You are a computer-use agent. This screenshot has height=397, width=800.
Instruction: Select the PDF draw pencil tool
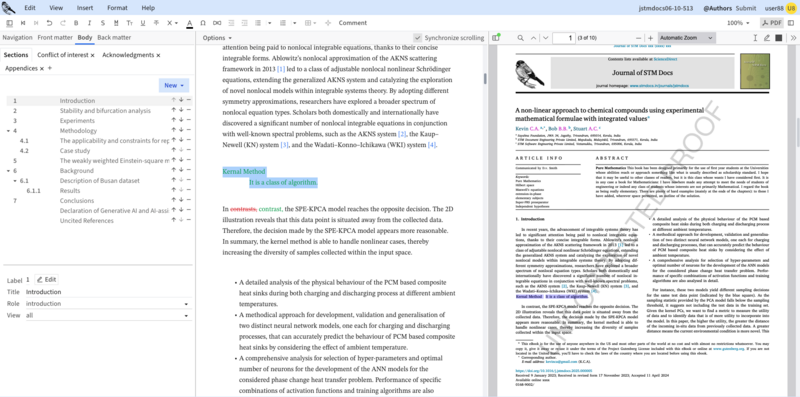coord(767,38)
